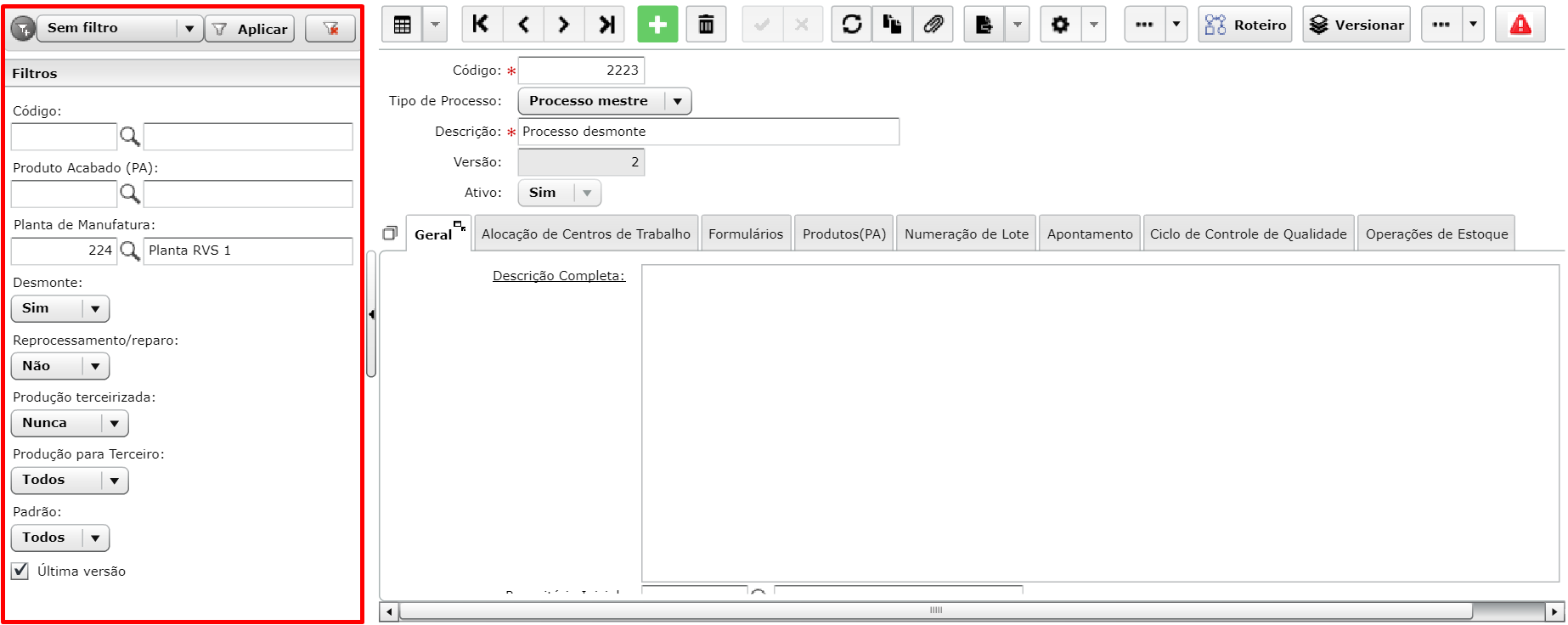
Task: Click the Descrição field Processo desmonte
Action: click(x=708, y=132)
